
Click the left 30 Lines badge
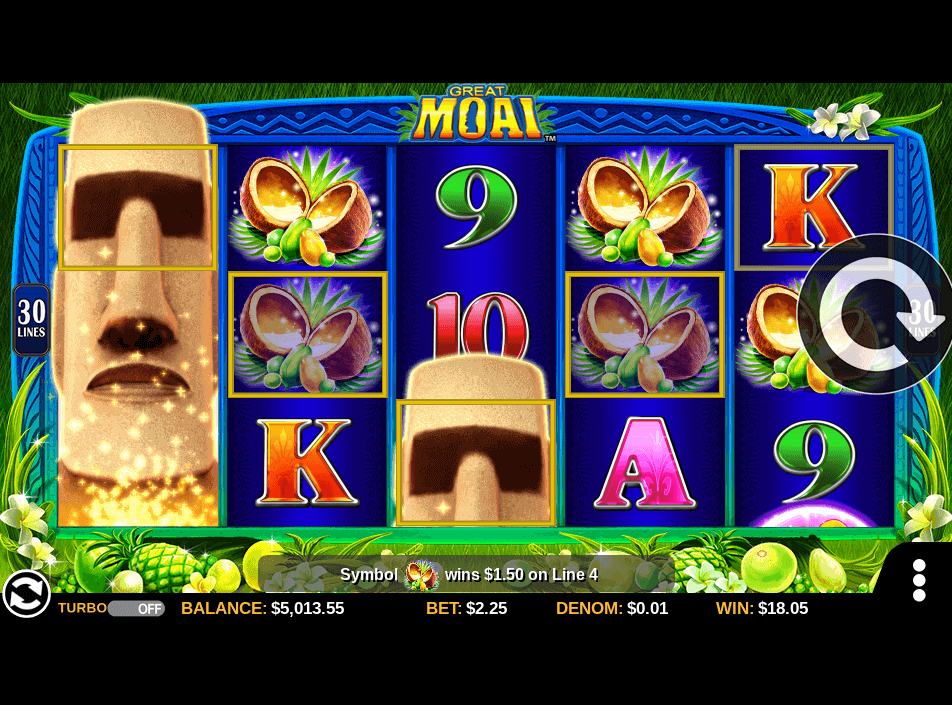coord(31,319)
